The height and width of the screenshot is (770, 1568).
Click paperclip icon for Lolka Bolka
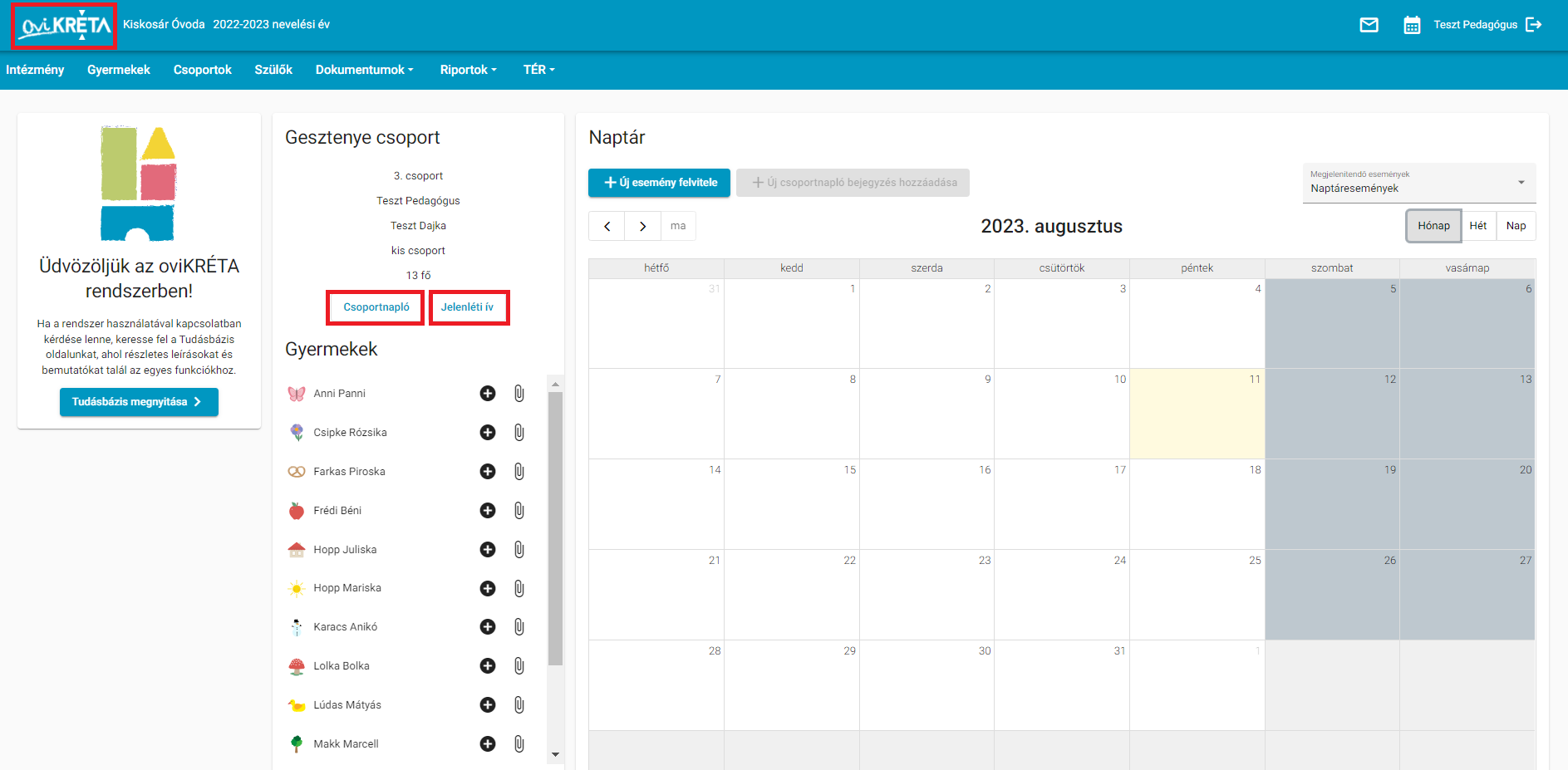click(519, 666)
